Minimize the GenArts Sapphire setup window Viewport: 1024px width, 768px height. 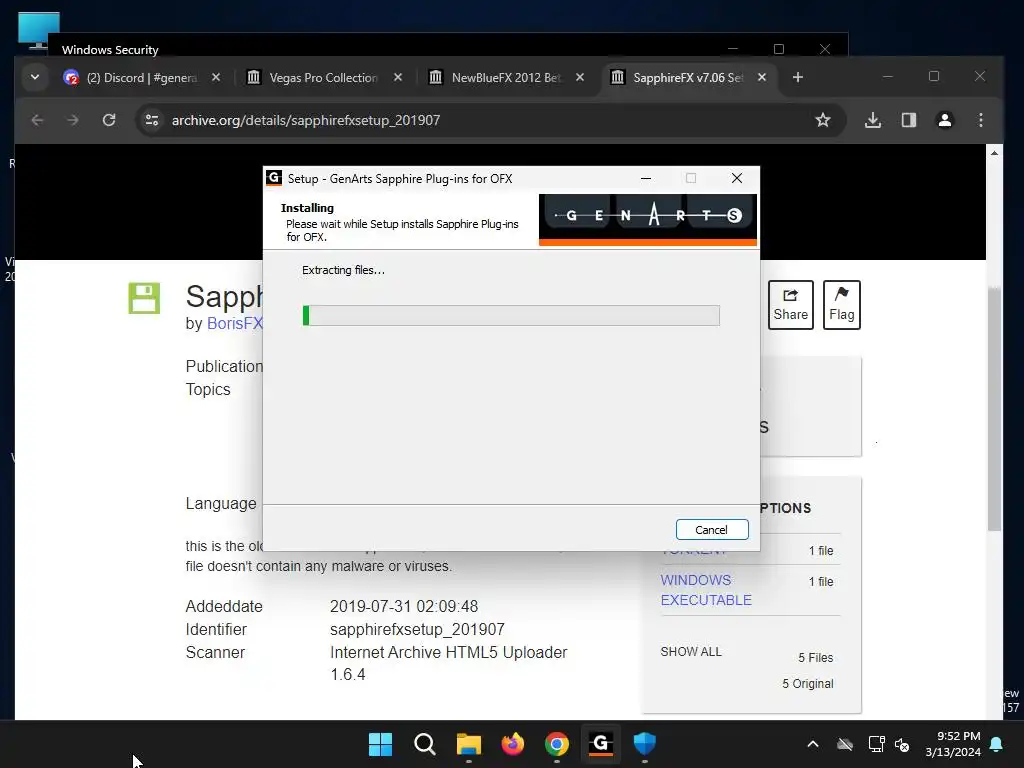click(x=646, y=178)
